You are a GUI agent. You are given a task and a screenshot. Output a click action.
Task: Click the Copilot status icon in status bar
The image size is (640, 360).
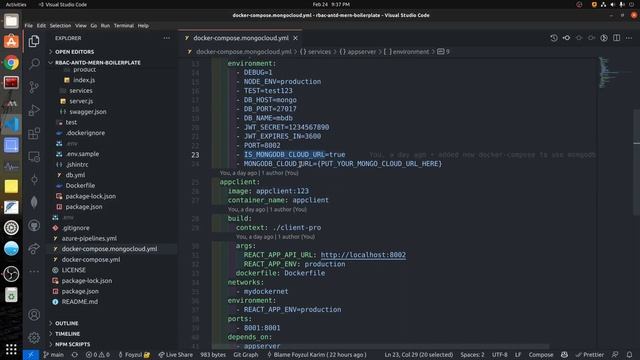pos(564,355)
